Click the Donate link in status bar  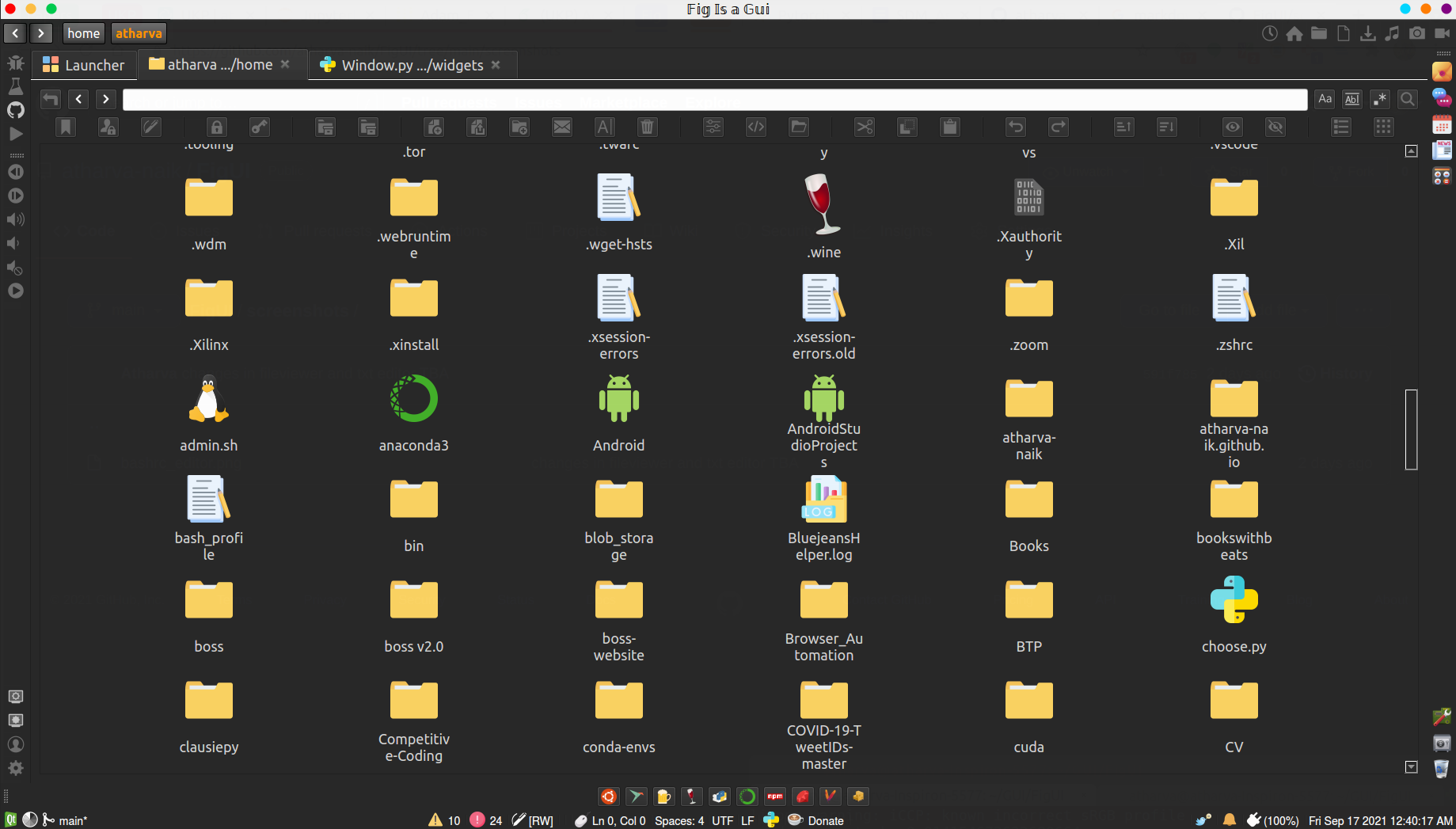pyautogui.click(x=826, y=820)
